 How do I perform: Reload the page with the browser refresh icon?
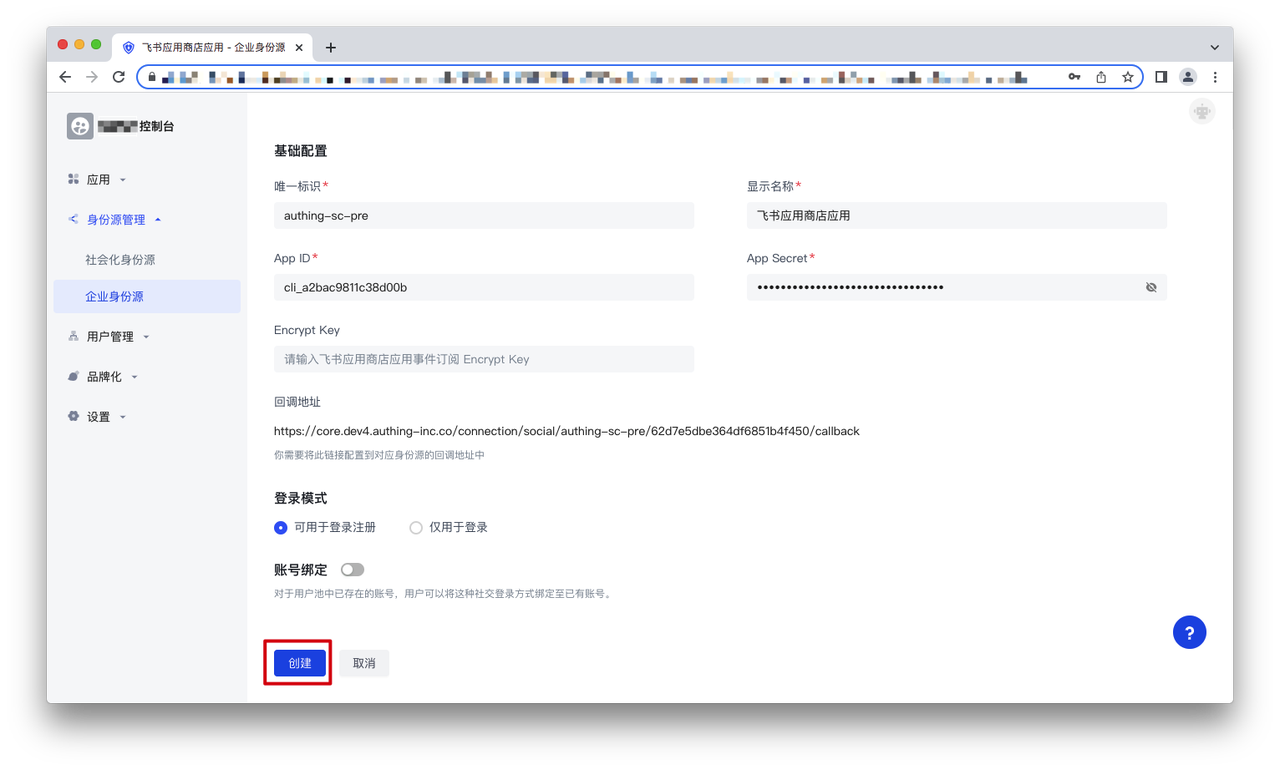(x=118, y=77)
